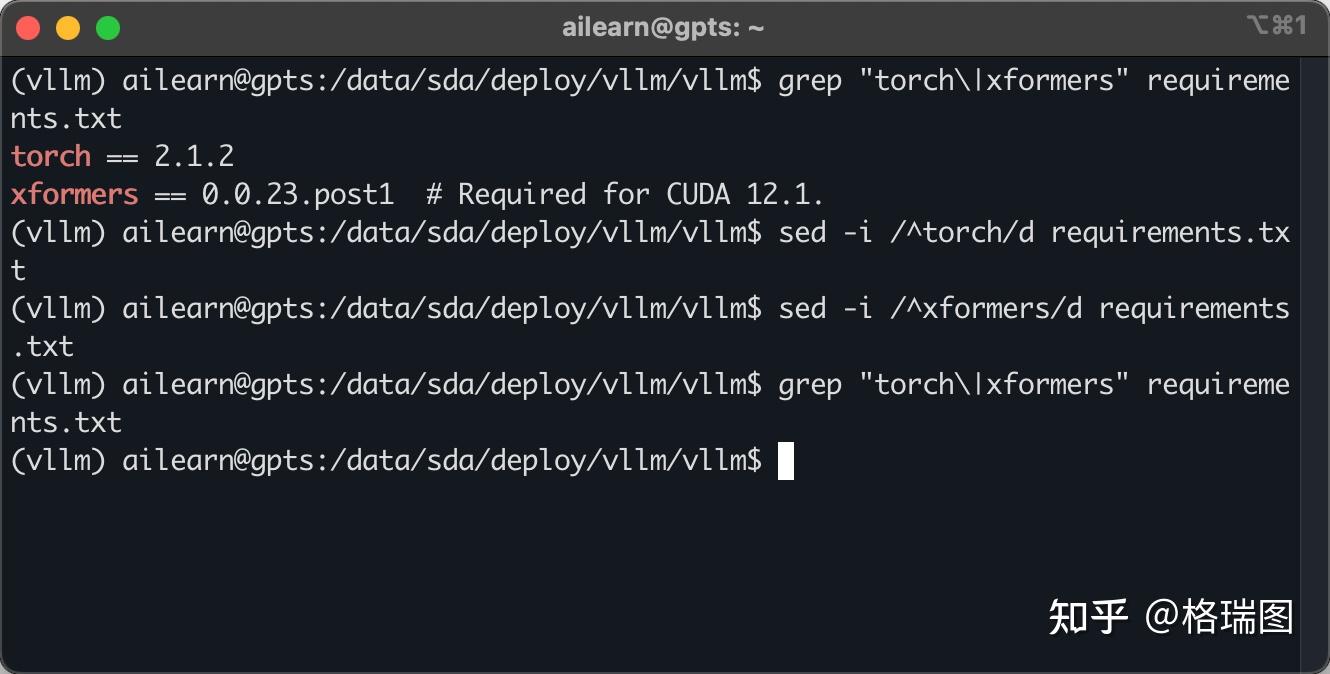Click the red highlighted word torch in output
This screenshot has height=674, width=1330.
click(x=51, y=156)
